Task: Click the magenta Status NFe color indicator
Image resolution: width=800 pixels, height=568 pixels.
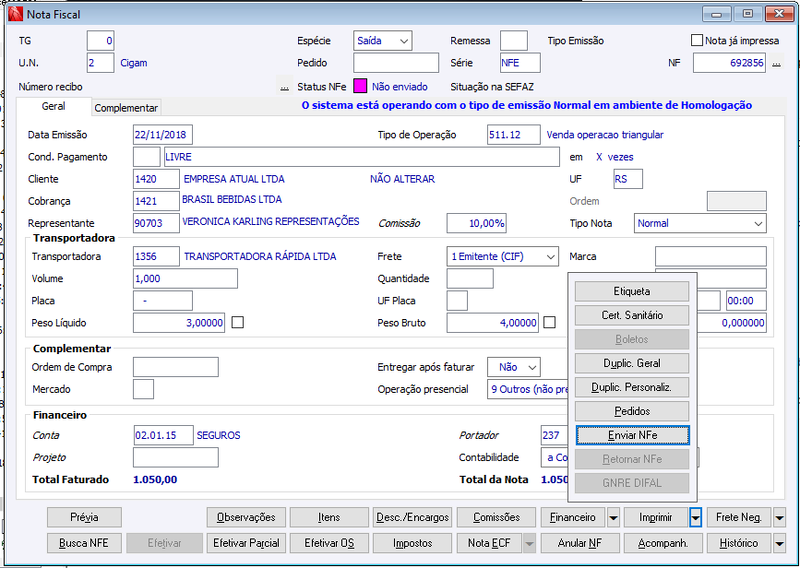Action: tap(360, 86)
